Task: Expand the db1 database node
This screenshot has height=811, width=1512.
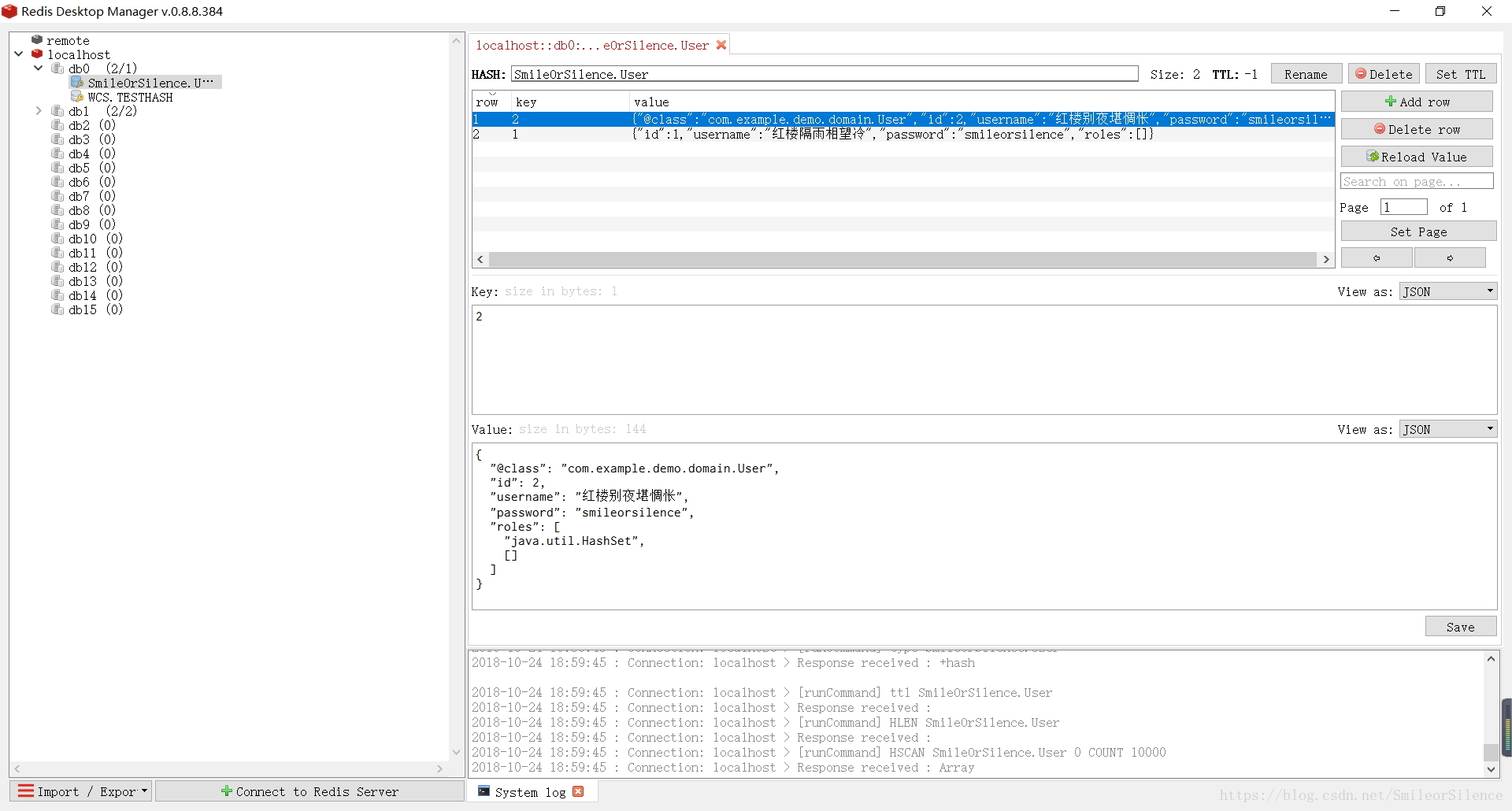Action: [x=38, y=110]
